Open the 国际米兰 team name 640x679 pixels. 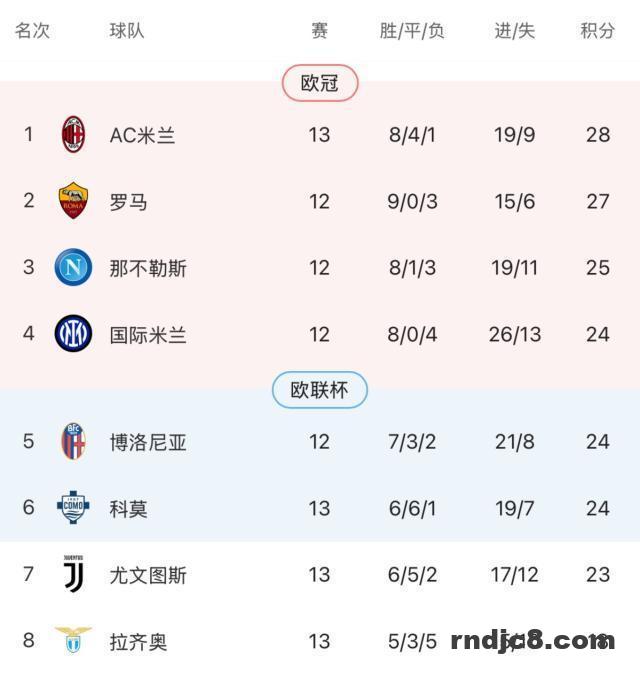pos(148,335)
